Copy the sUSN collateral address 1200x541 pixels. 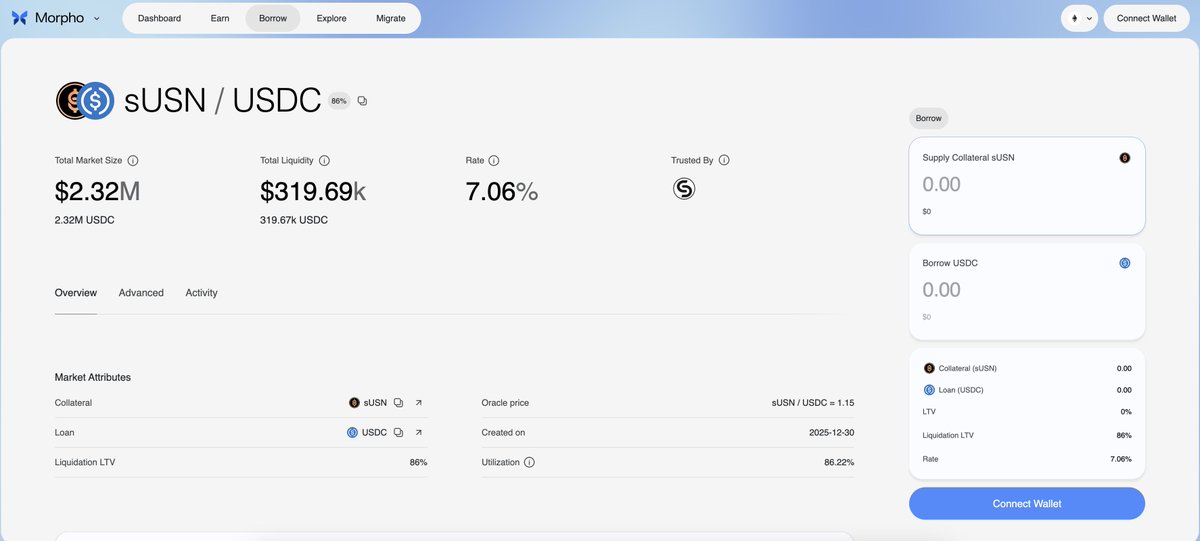pyautogui.click(x=398, y=403)
